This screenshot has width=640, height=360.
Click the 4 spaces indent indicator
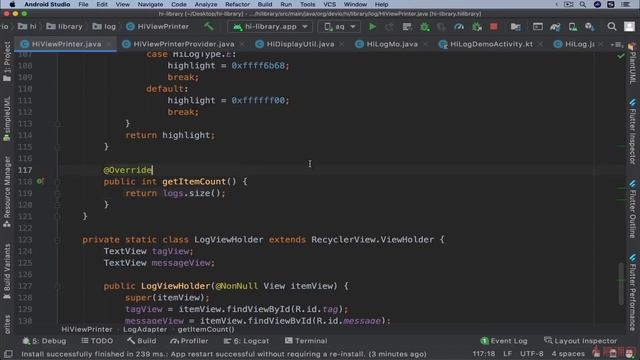click(568, 354)
